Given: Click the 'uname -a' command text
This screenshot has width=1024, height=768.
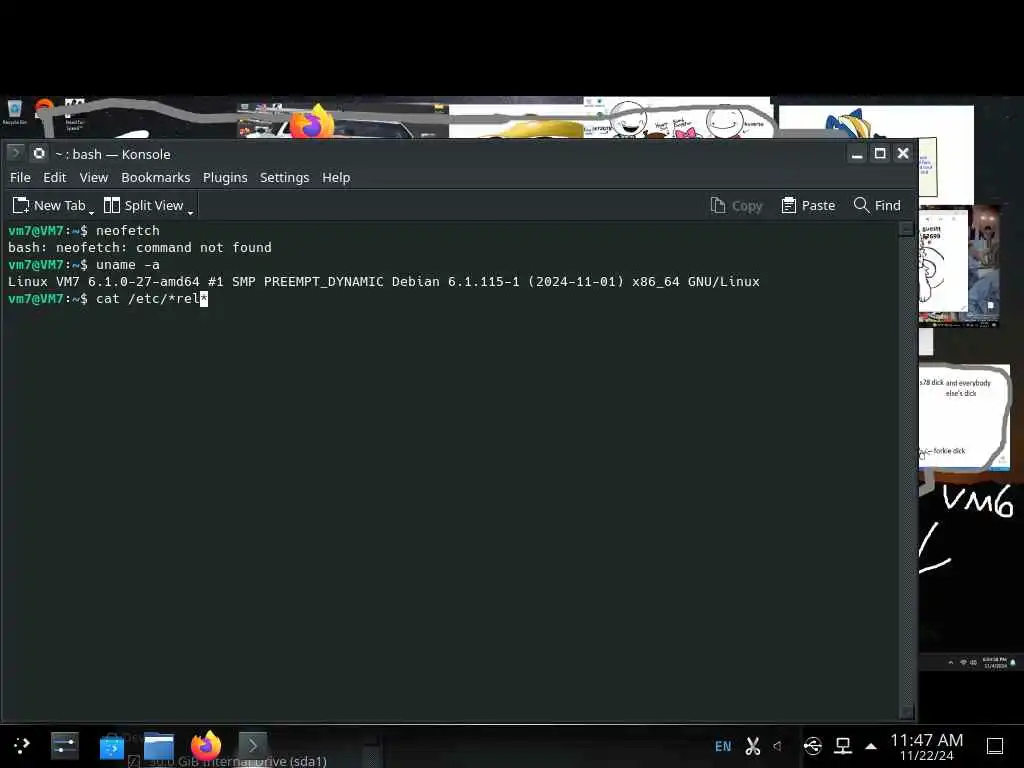Looking at the screenshot, I should click(x=128, y=264).
